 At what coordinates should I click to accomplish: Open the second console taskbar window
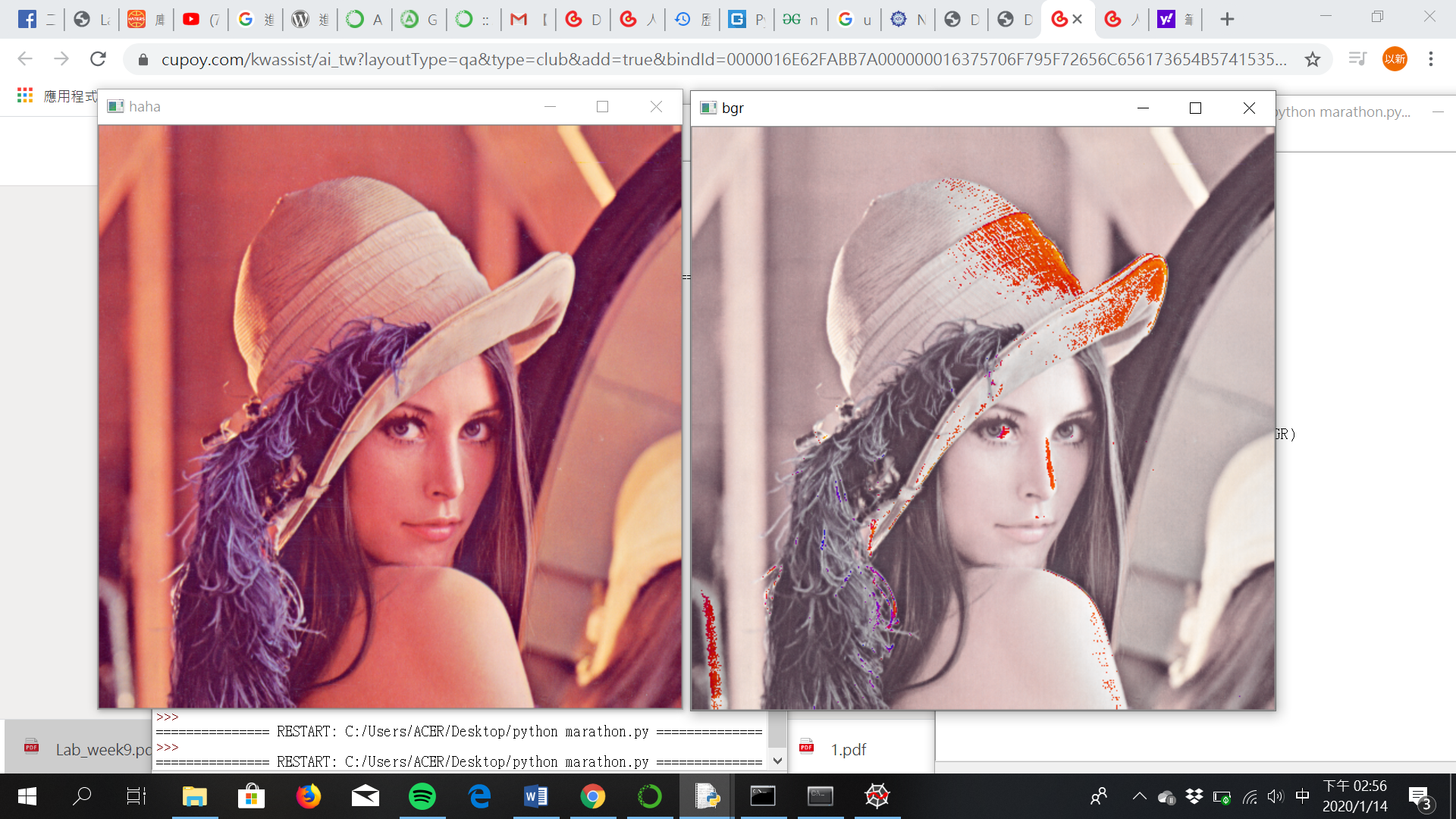click(x=820, y=796)
